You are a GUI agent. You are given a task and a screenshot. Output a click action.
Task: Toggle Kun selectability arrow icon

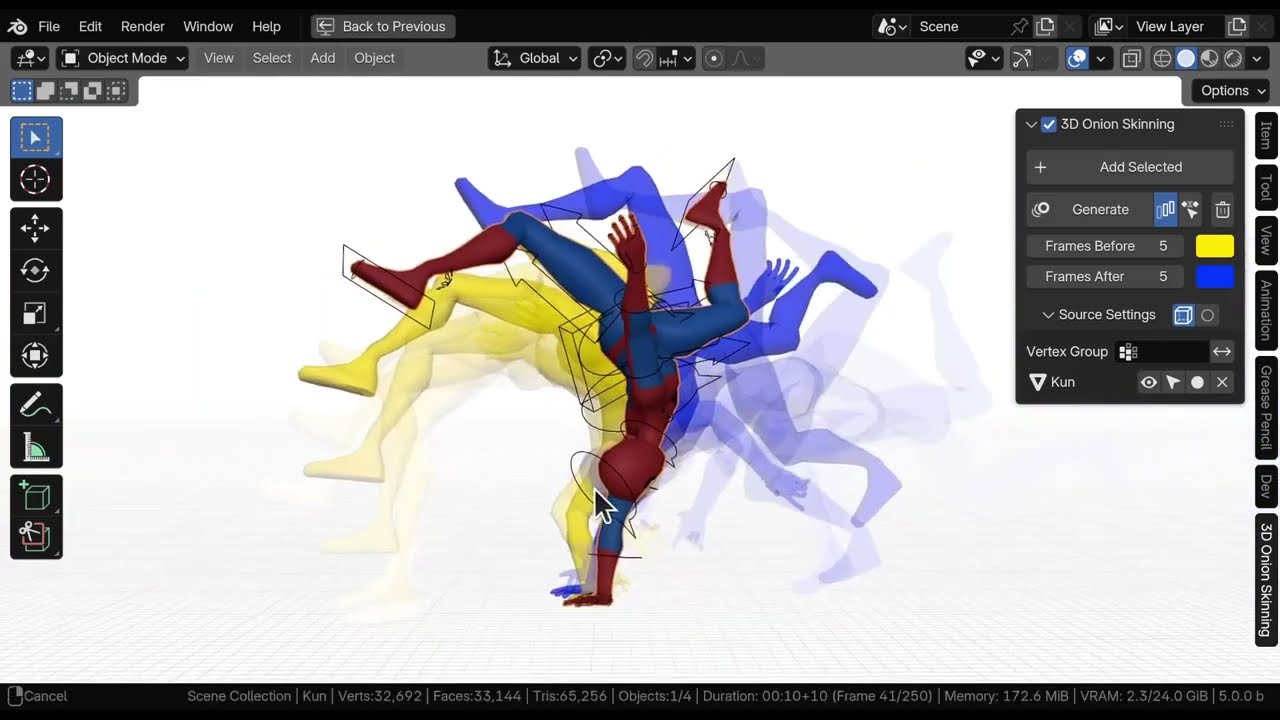click(x=1173, y=382)
